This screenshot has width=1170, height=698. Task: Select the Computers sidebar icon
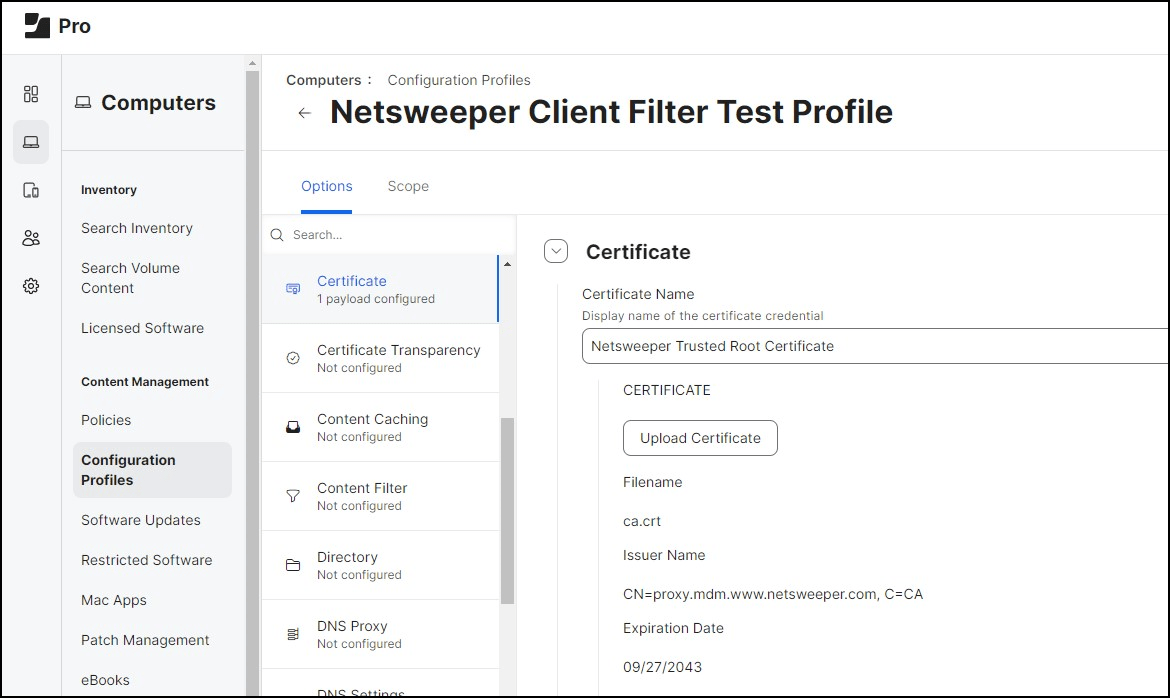(30, 141)
